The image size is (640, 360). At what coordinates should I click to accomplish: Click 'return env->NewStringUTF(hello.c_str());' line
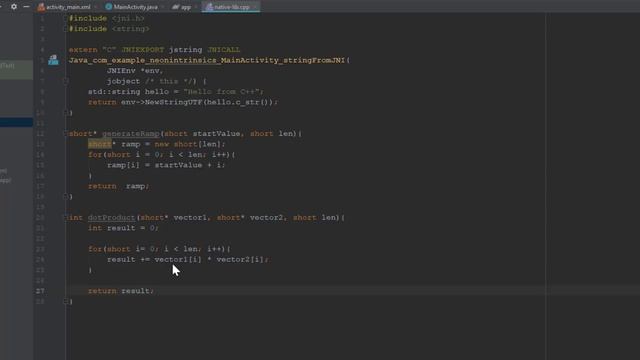tap(183, 102)
